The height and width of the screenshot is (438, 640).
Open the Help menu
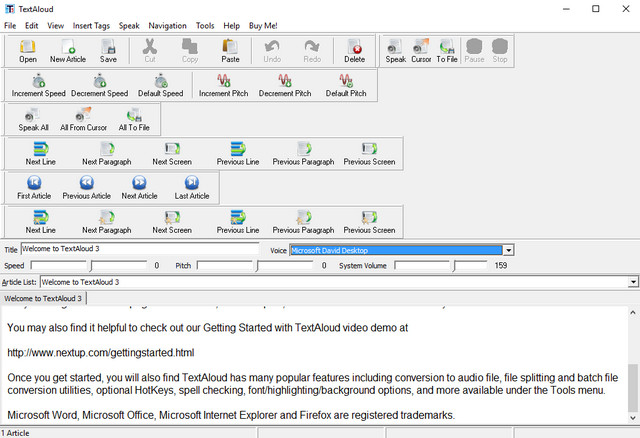tap(231, 25)
